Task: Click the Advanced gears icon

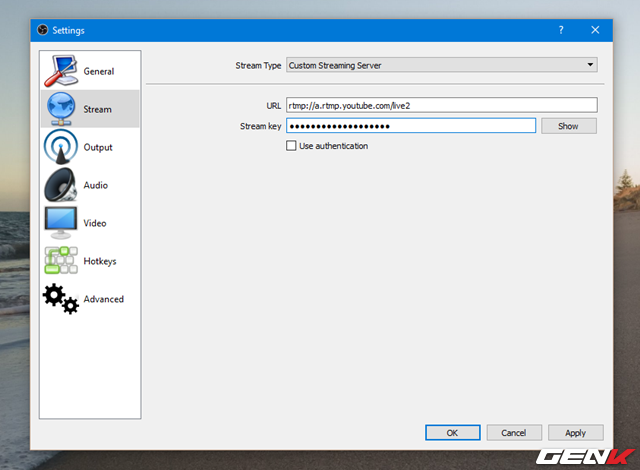Action: coord(61,299)
